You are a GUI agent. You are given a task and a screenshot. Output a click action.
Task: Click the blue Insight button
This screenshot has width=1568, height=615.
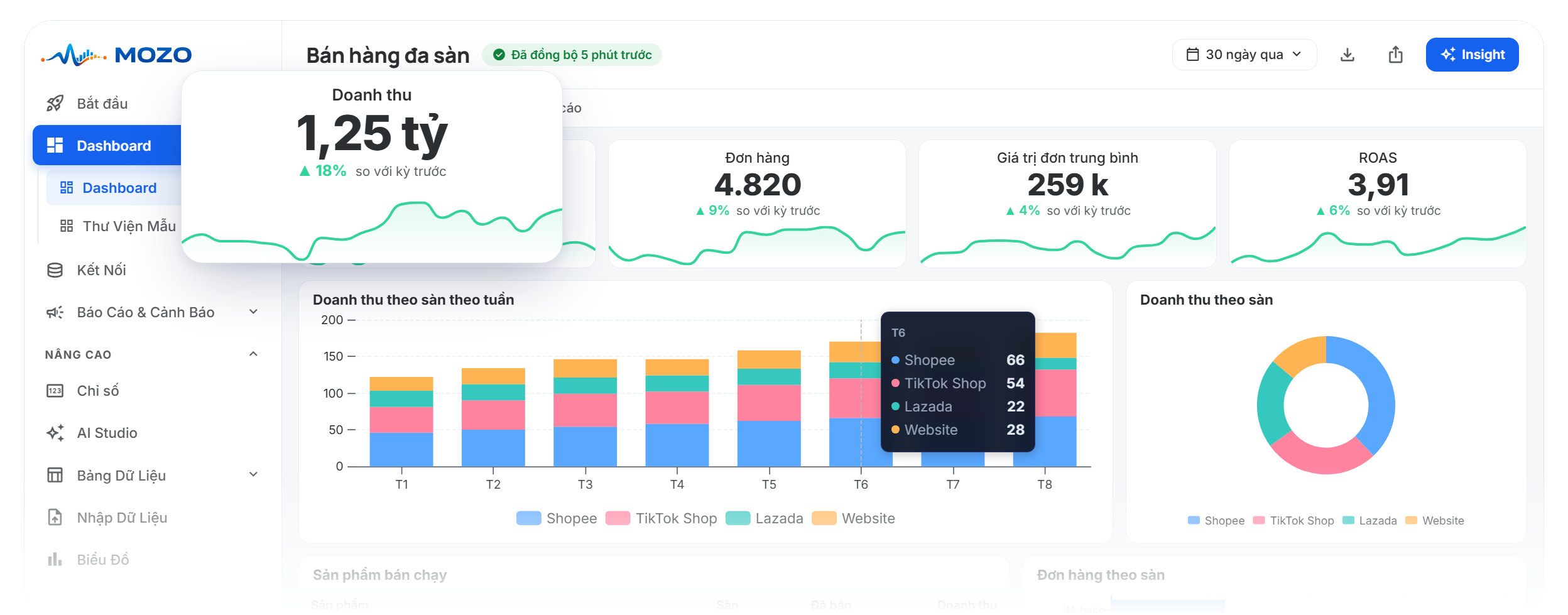[1472, 55]
